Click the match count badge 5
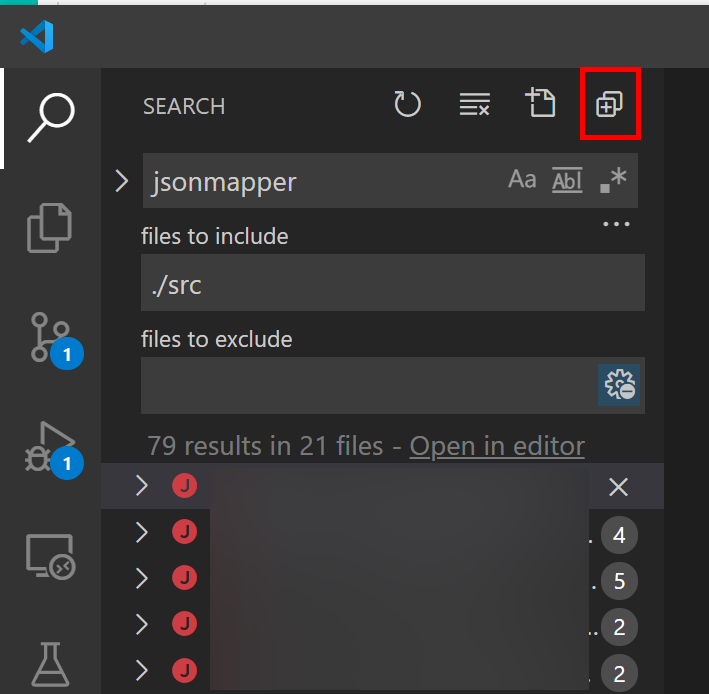This screenshot has height=694, width=709. pos(619,581)
